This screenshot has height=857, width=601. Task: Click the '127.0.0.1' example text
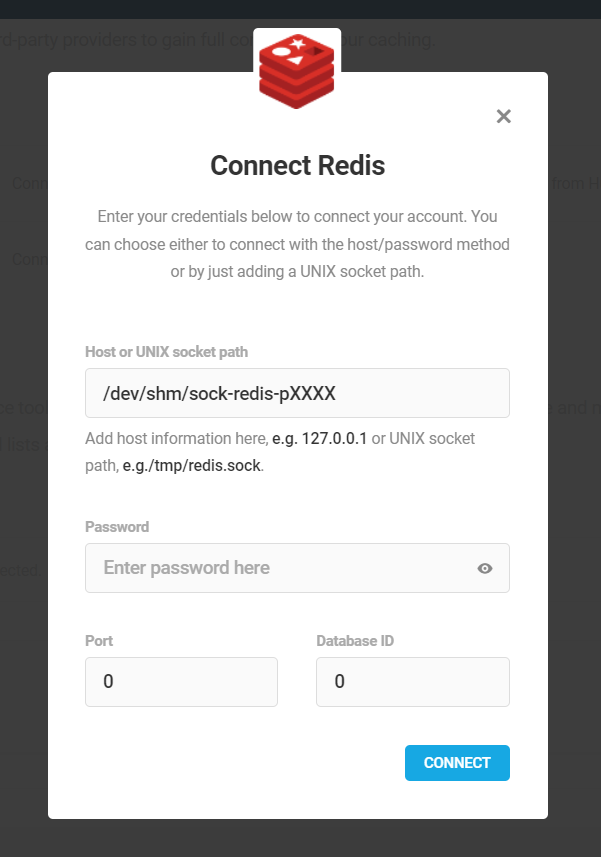click(334, 438)
